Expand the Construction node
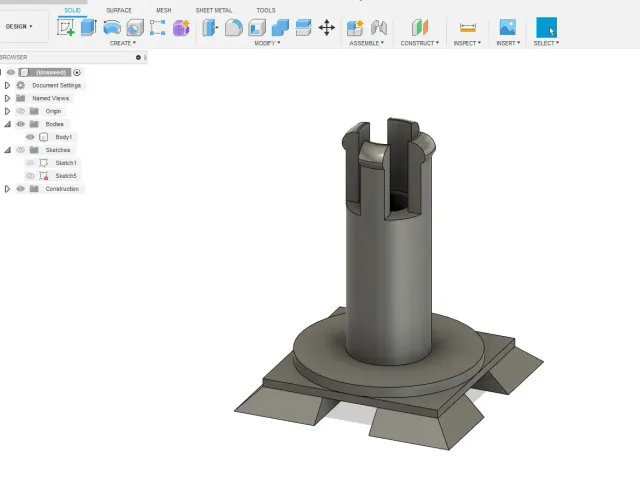Screen dimensions: 640x480 (7, 189)
